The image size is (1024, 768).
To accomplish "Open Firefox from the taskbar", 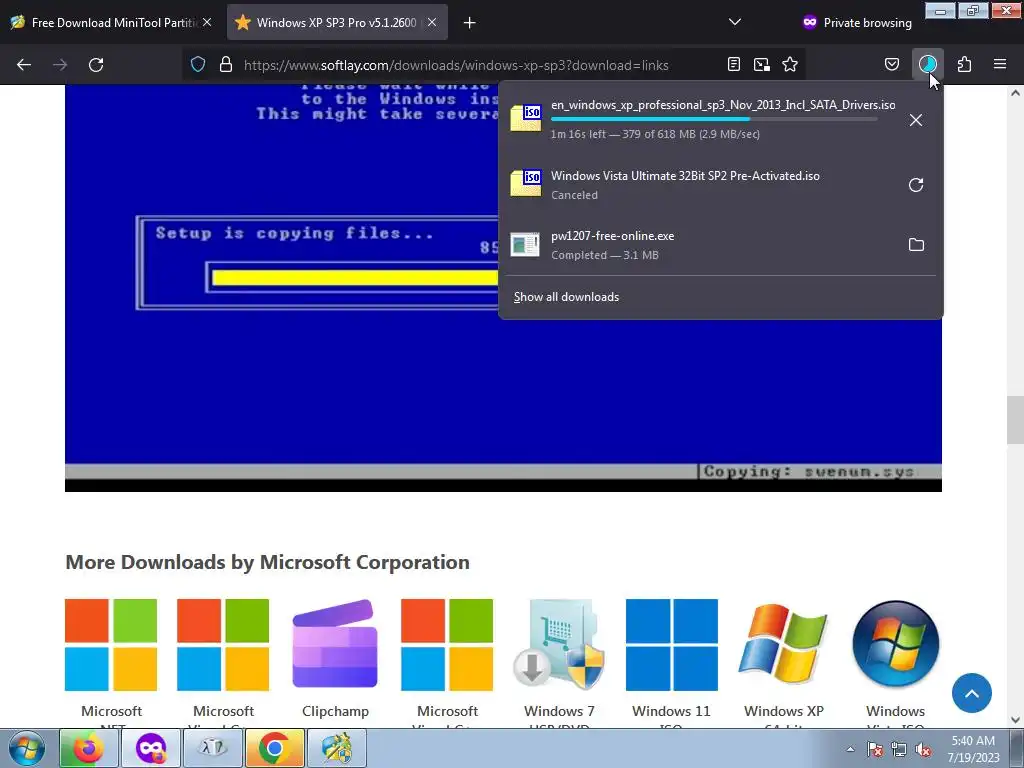I will click(89, 748).
